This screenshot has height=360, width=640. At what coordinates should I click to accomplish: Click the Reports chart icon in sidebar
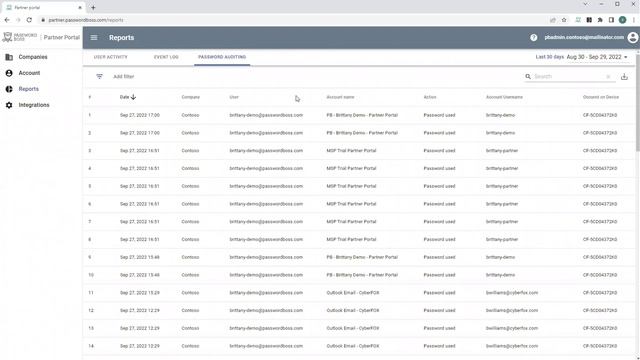click(x=9, y=89)
